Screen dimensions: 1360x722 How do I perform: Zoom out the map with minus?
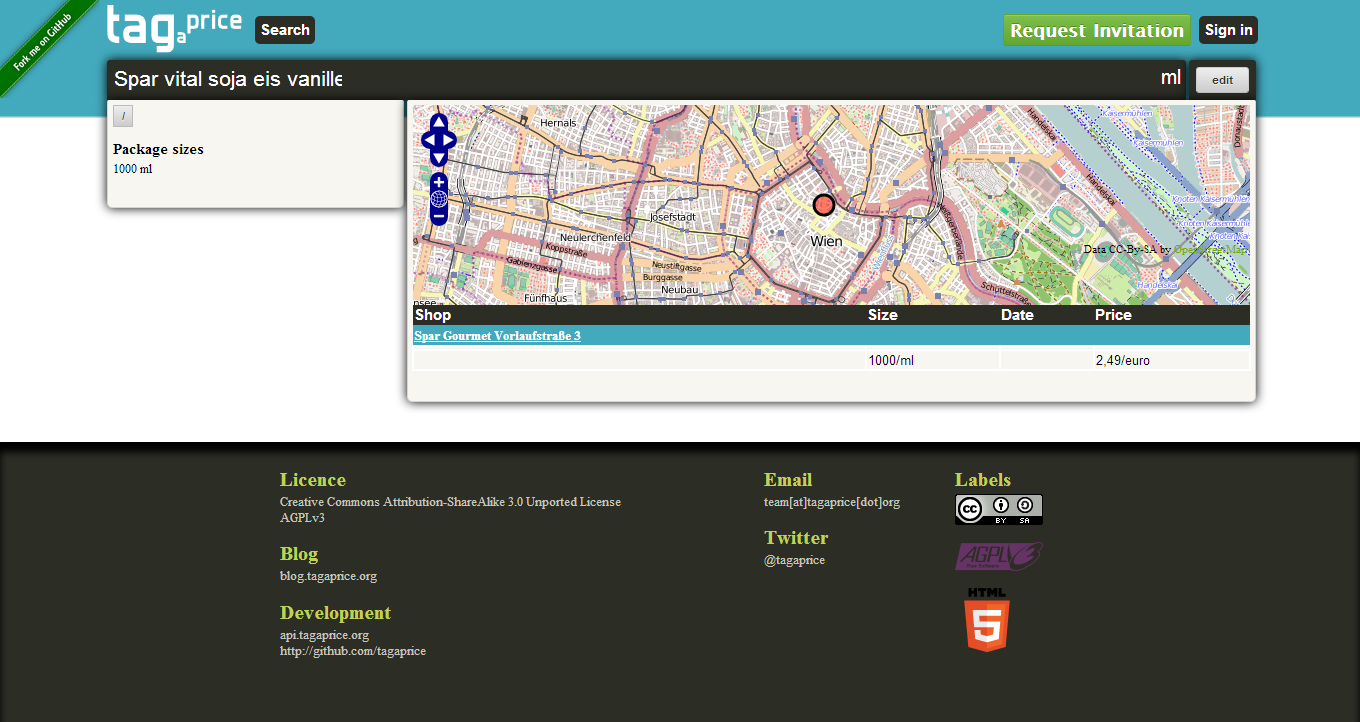(x=439, y=216)
